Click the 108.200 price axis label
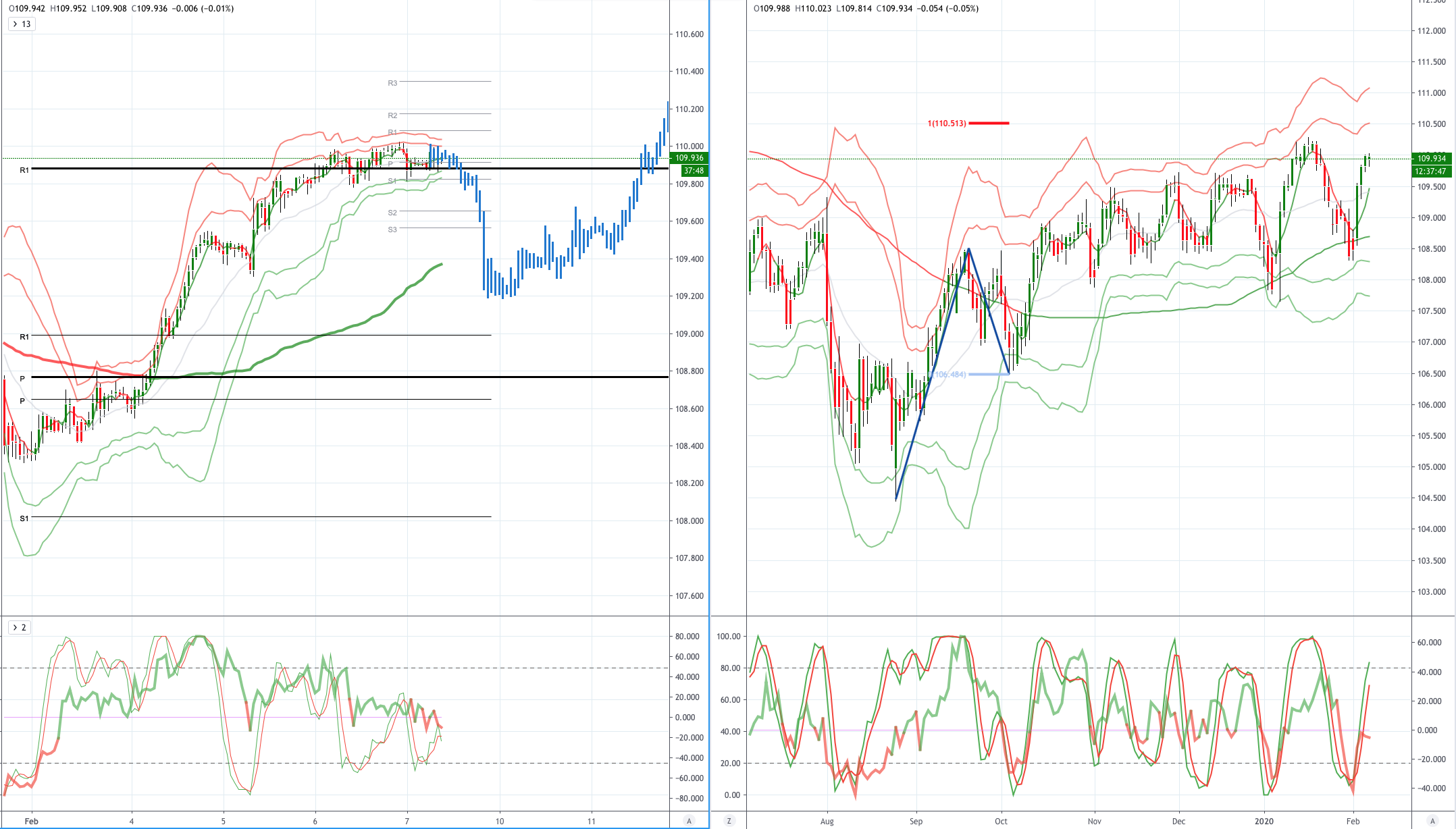The image size is (1456, 829). click(x=690, y=483)
